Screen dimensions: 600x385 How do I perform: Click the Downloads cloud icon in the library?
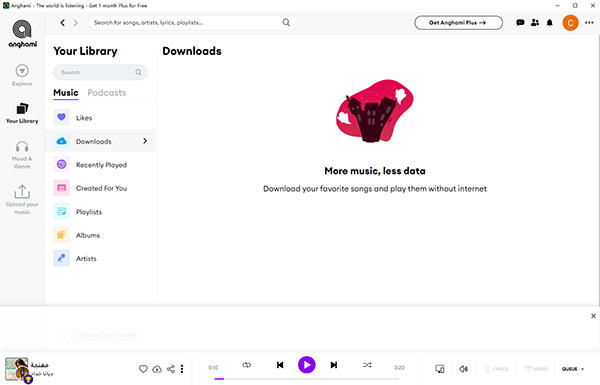61,141
